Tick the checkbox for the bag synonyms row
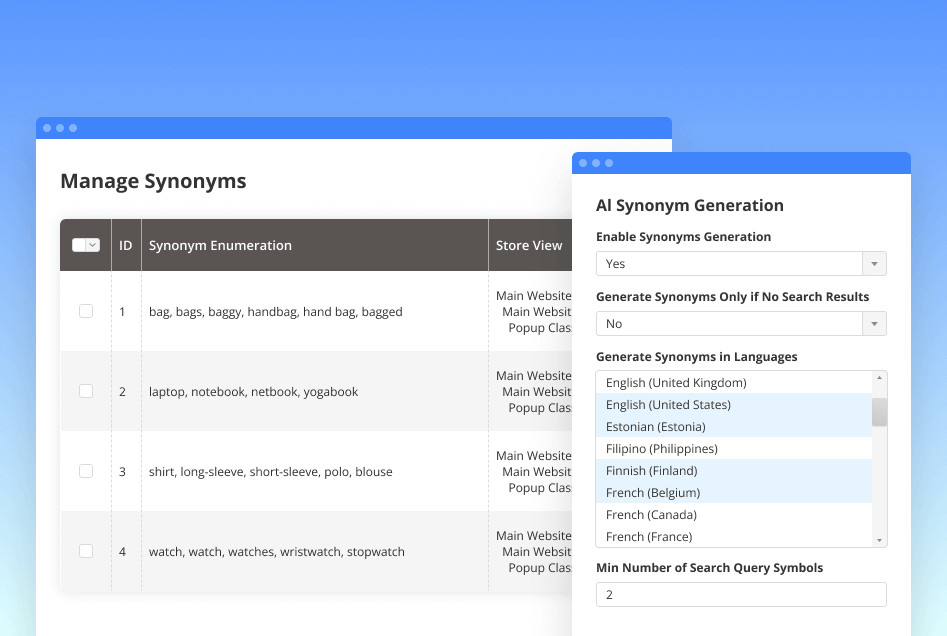 tap(86, 311)
